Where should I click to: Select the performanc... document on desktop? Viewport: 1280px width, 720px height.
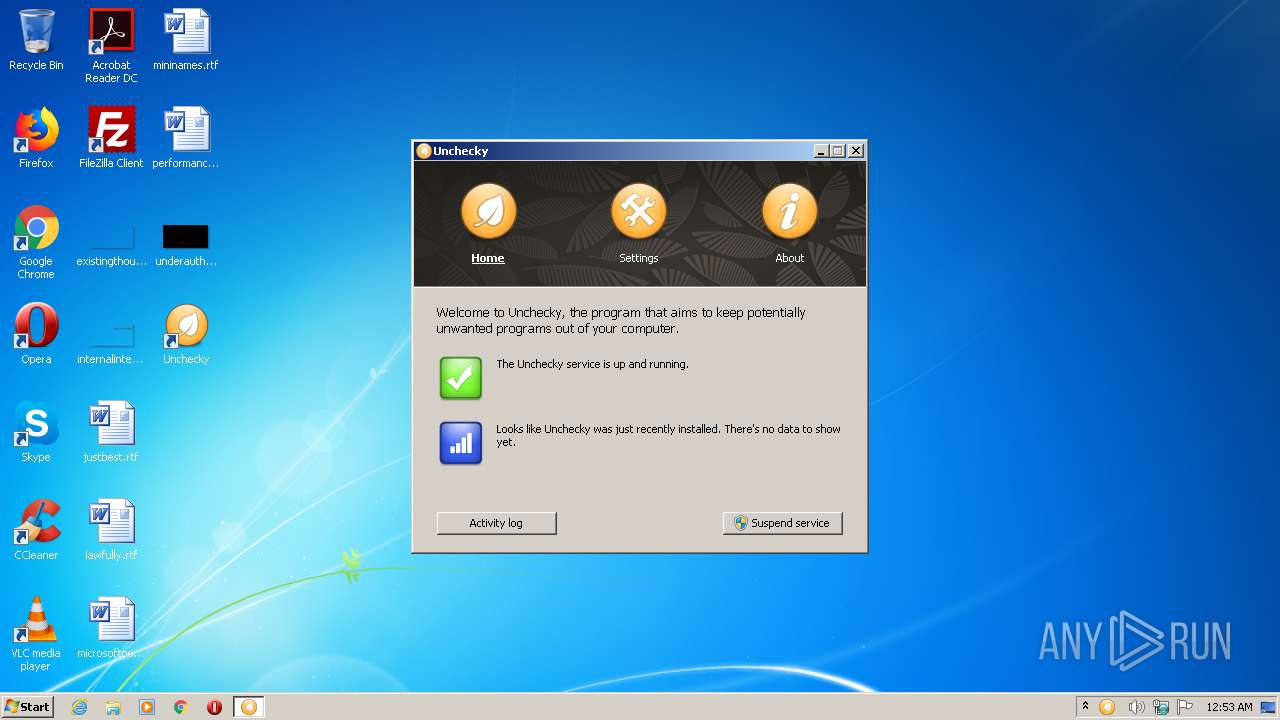(186, 138)
